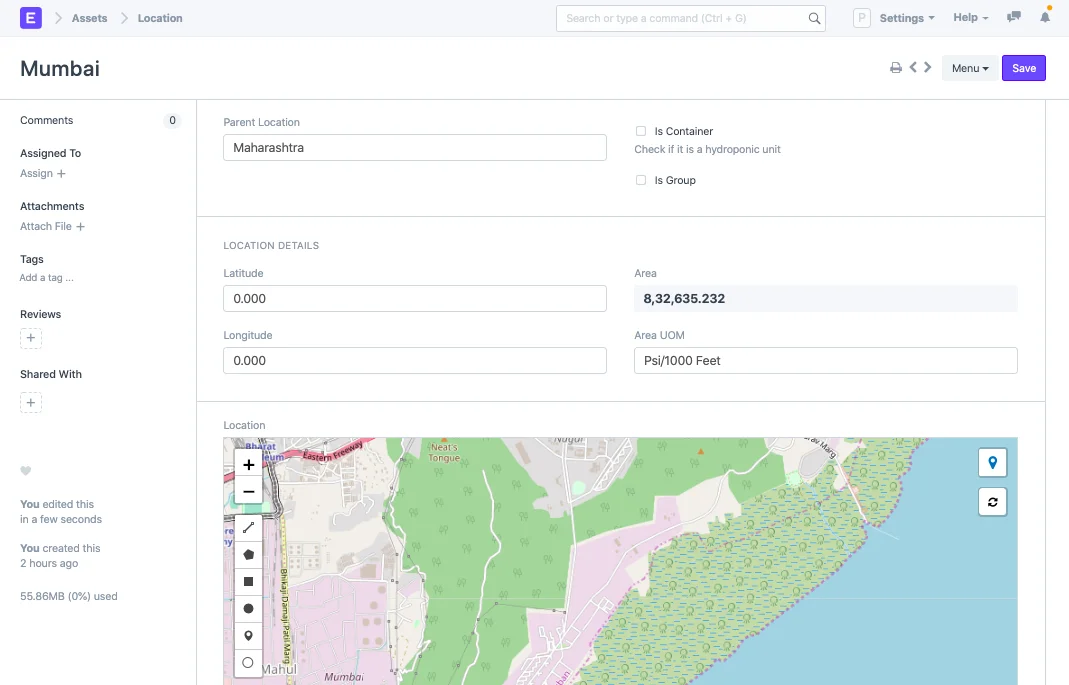Screen dimensions: 1069x685
Task: Click the blue locate-position button on the map
Action: (992, 462)
